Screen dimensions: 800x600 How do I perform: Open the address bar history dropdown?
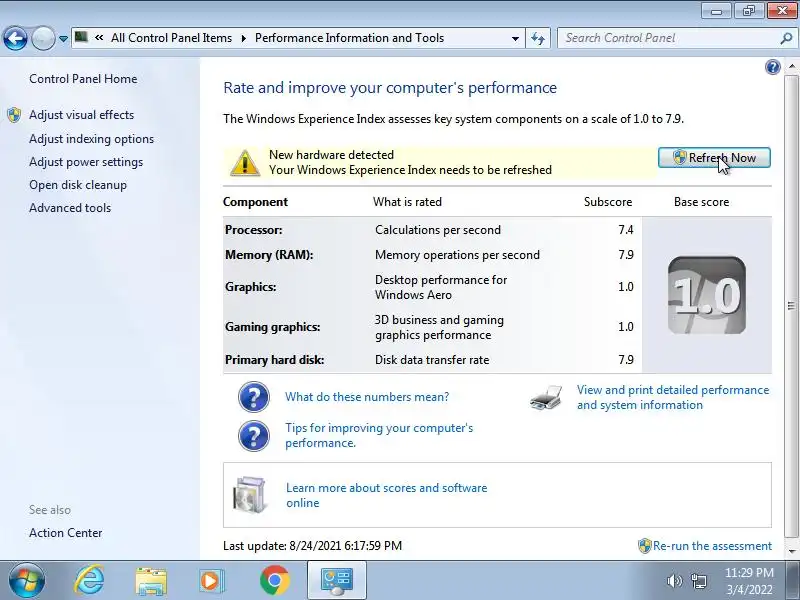click(515, 38)
